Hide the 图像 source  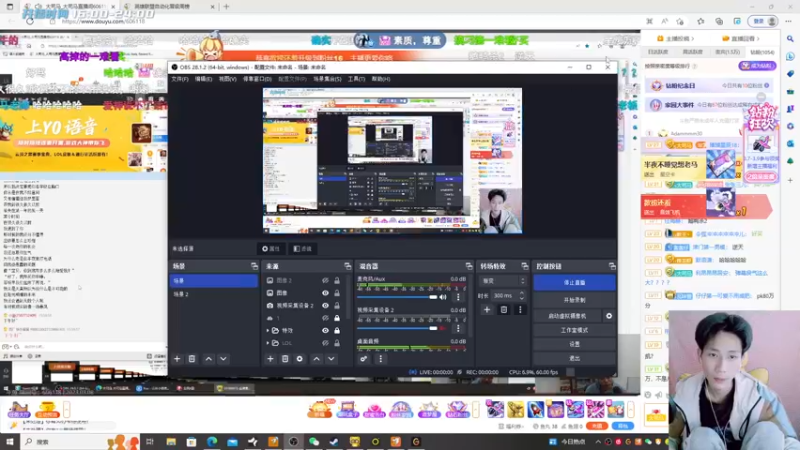325,293
